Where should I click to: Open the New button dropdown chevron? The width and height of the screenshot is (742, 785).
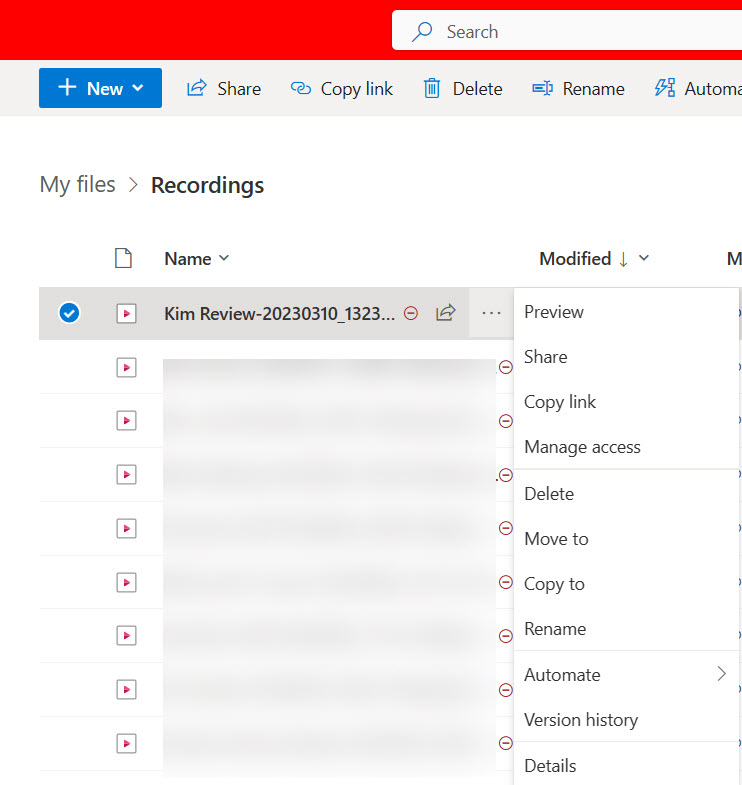point(138,88)
